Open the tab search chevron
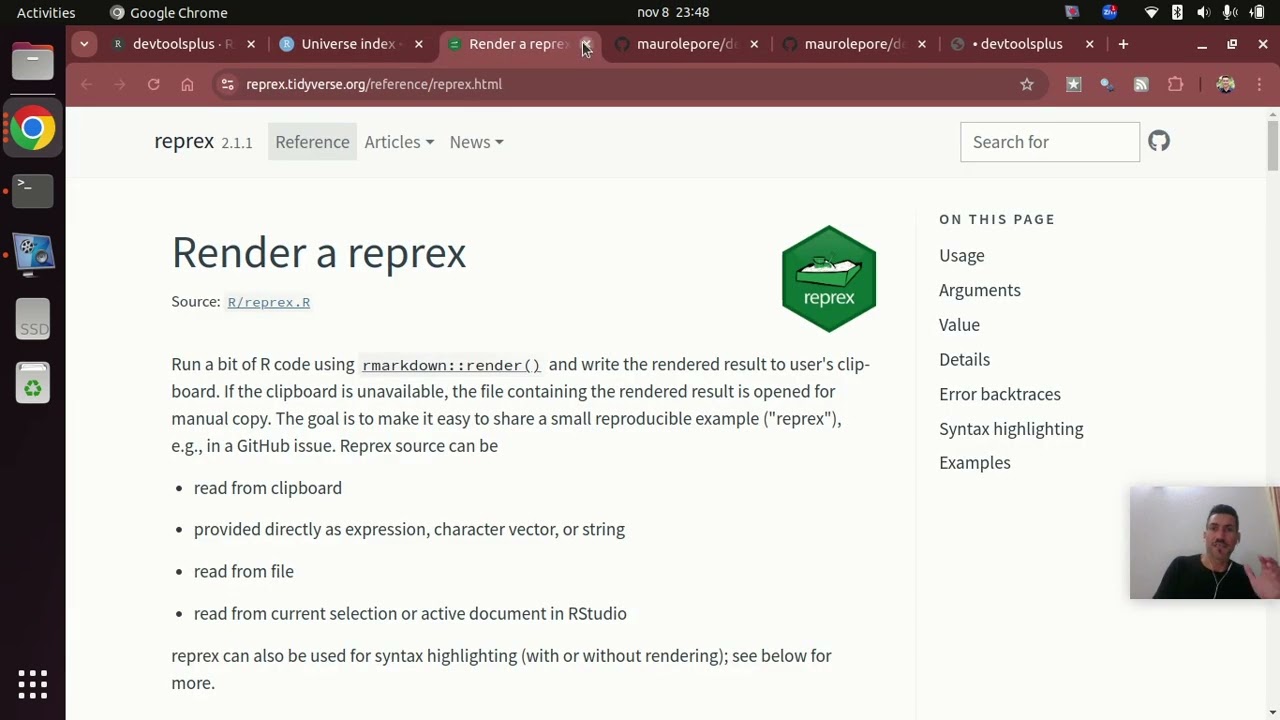The image size is (1280, 720). click(x=84, y=44)
